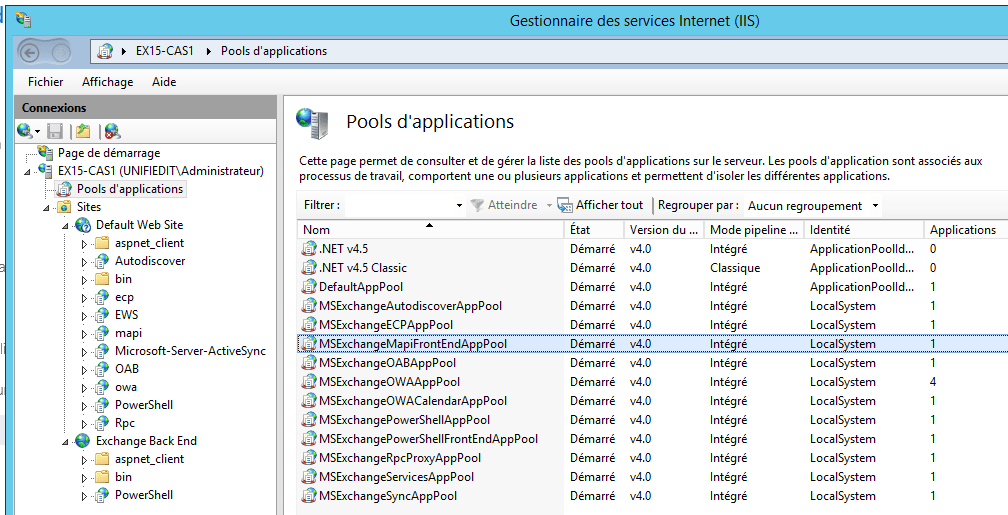
Task: Collapse the Default Web Site node
Action: click(67, 225)
